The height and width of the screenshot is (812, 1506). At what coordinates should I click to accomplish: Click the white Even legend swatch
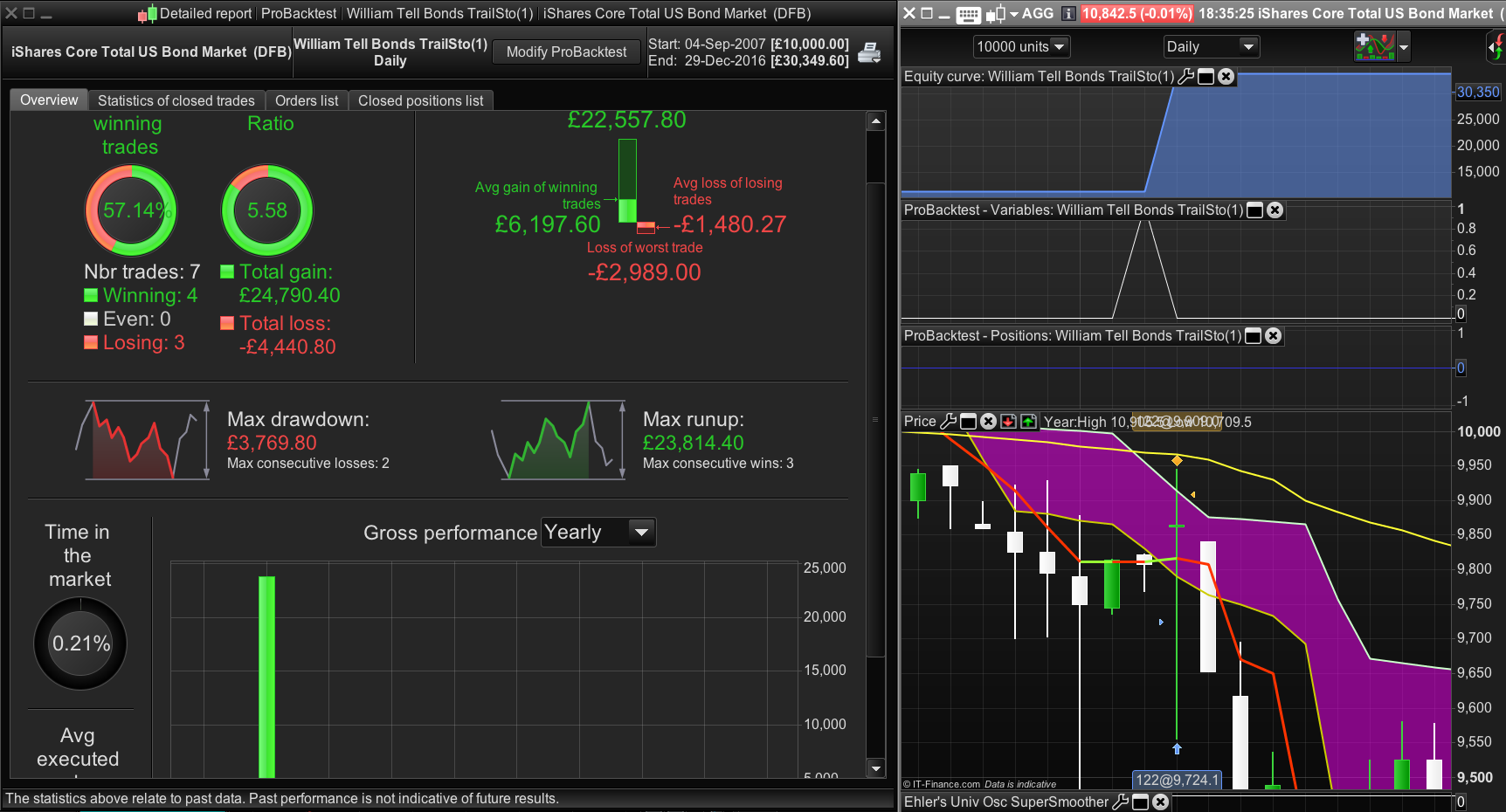(91, 319)
